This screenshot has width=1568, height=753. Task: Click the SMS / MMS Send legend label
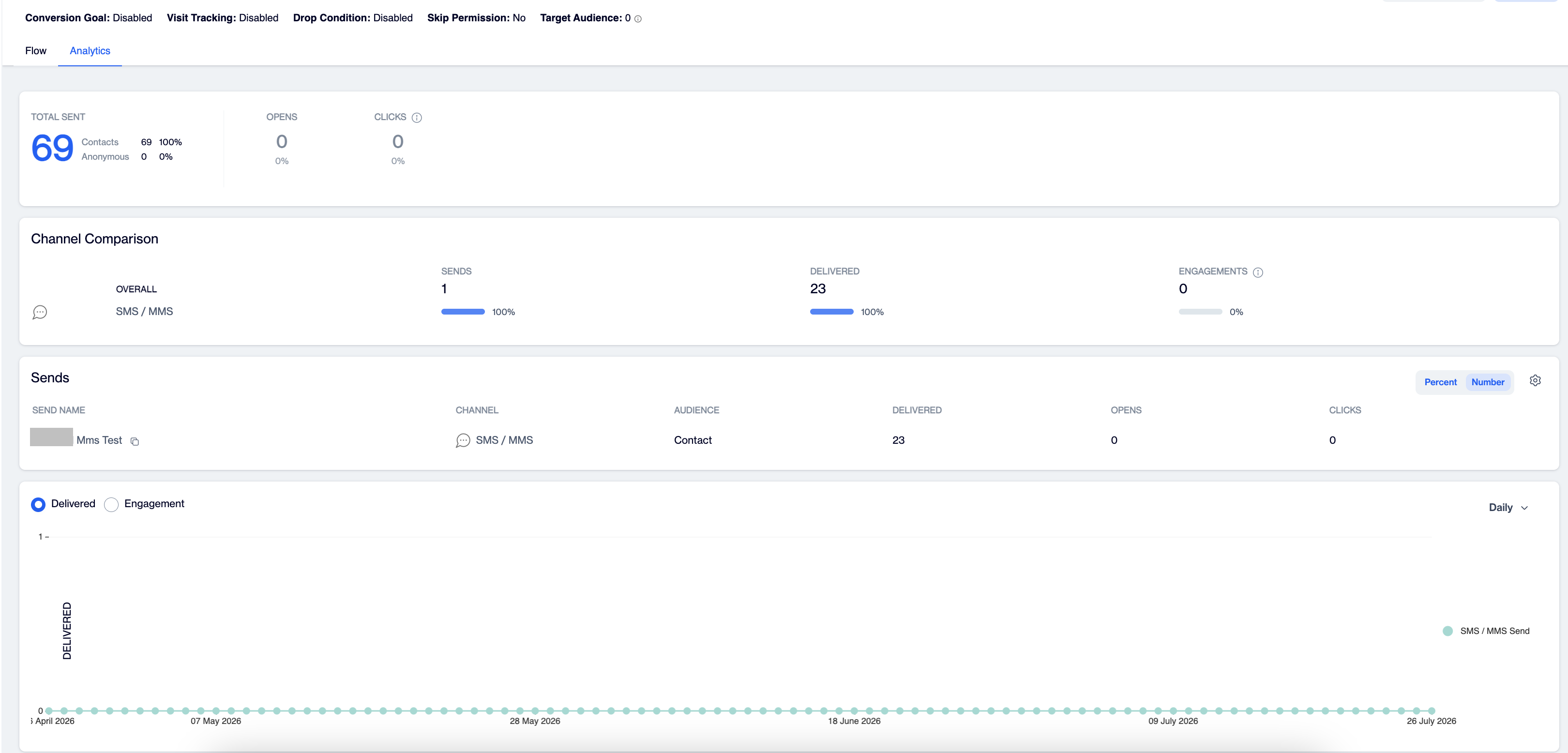pyautogui.click(x=1495, y=631)
